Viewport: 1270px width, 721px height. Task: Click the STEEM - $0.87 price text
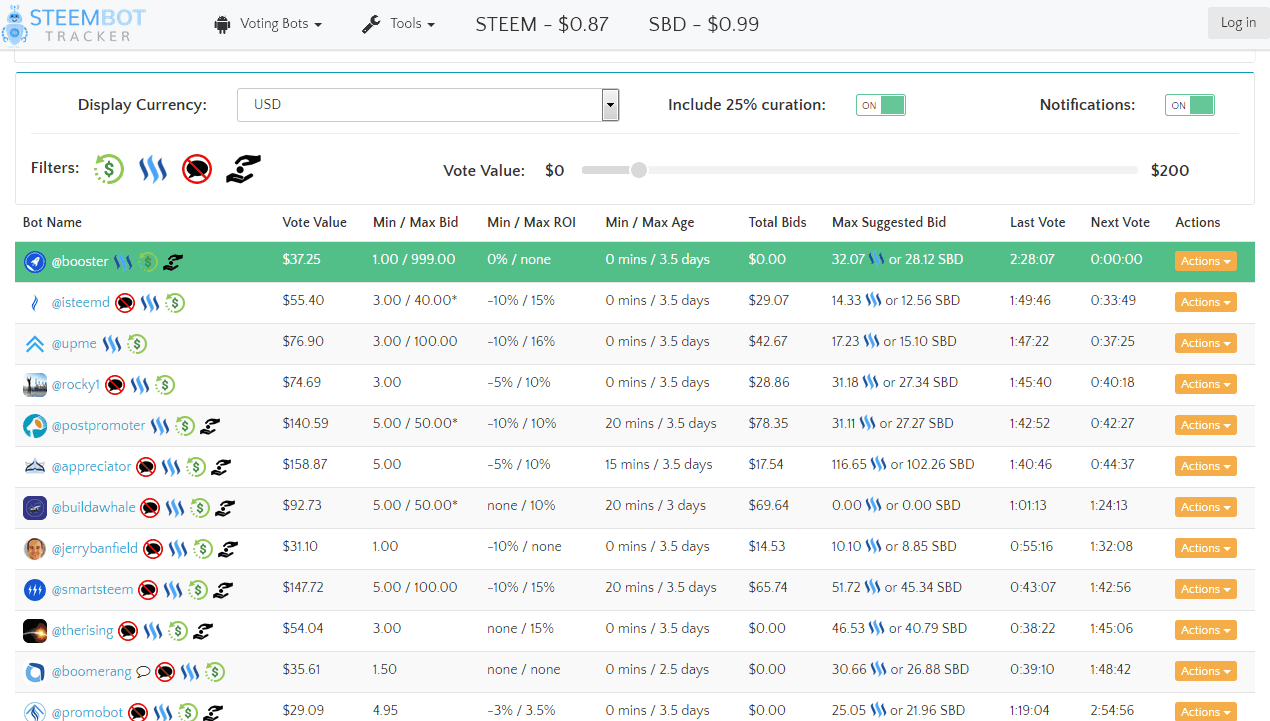[x=542, y=24]
